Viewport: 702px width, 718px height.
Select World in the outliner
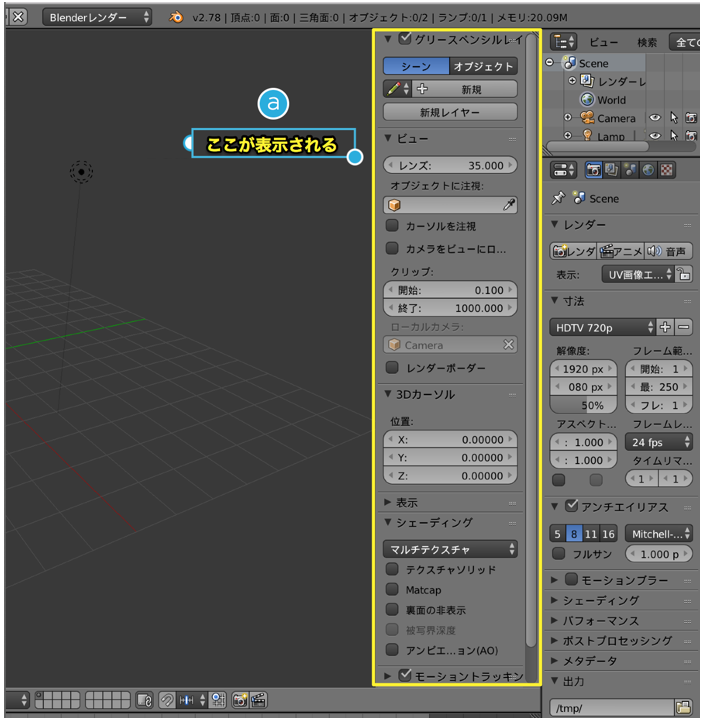pos(611,100)
